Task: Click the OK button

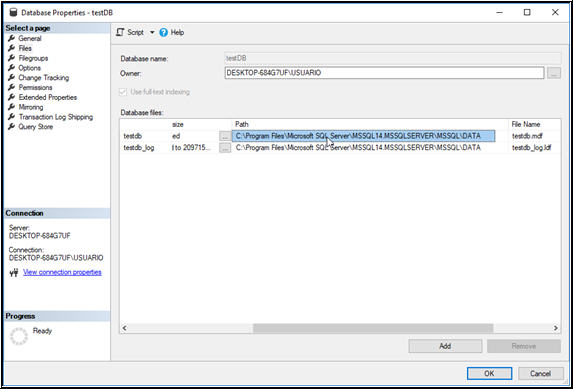Action: pyautogui.click(x=489, y=373)
